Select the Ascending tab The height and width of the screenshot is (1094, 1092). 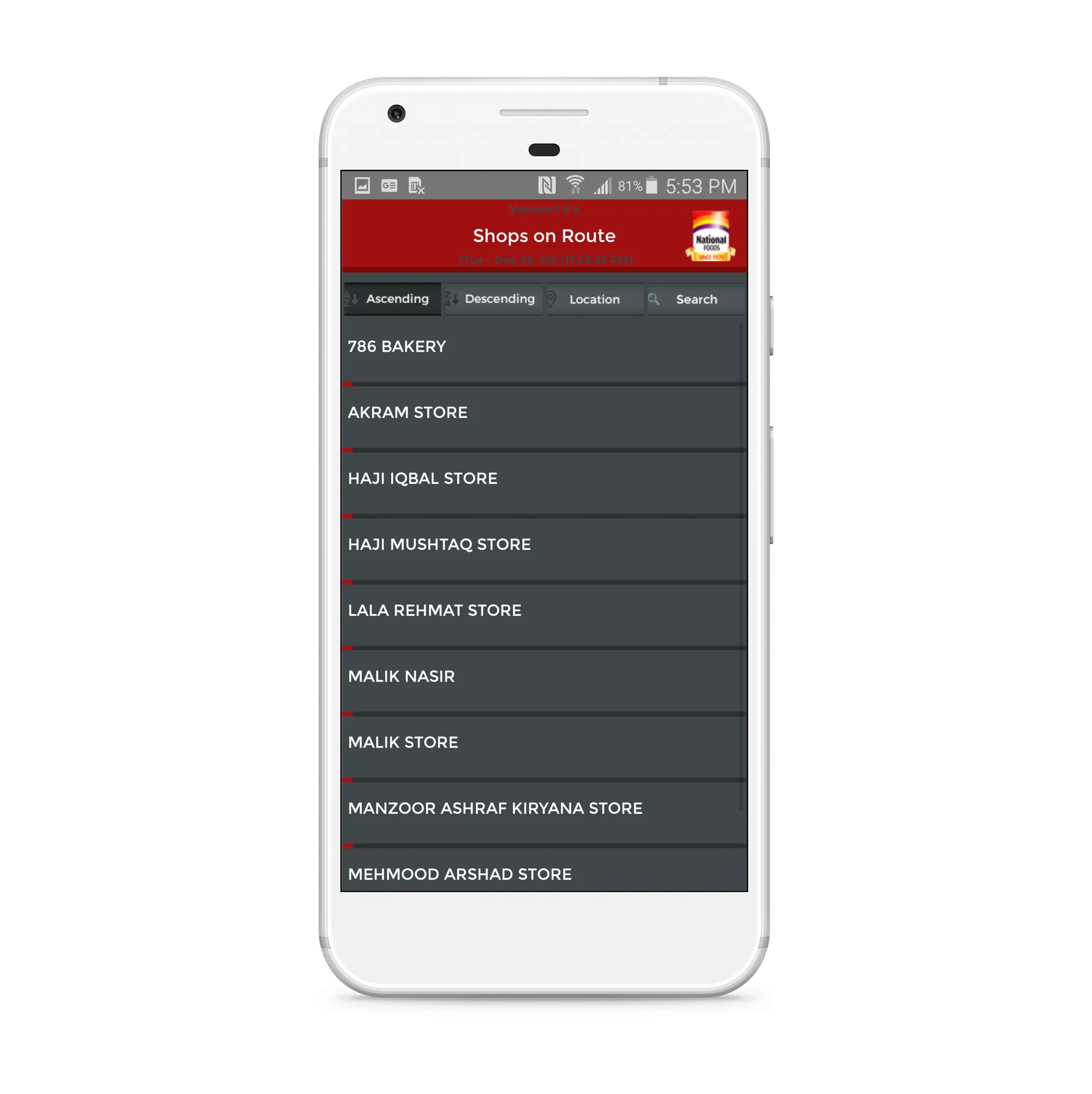pos(390,299)
